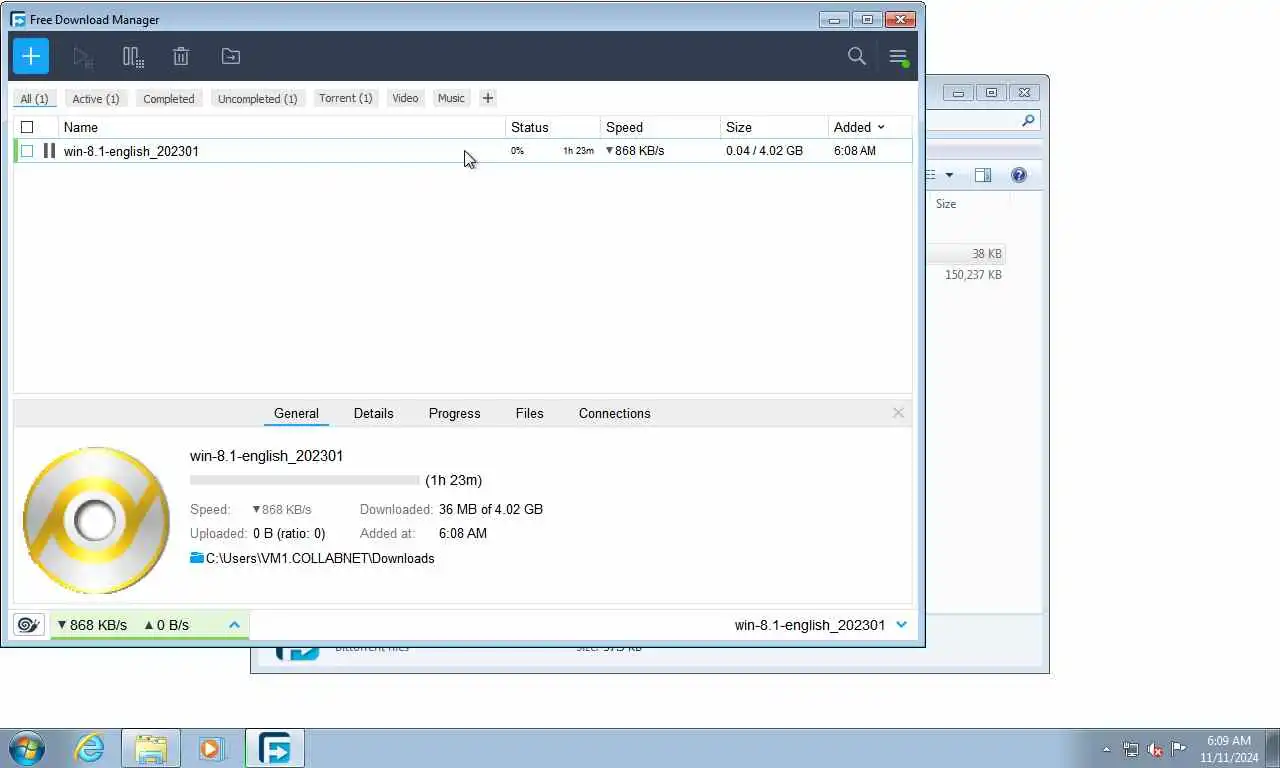Image resolution: width=1280 pixels, height=768 pixels.
Task: Click the download progress bar in the General tab
Action: click(x=305, y=481)
